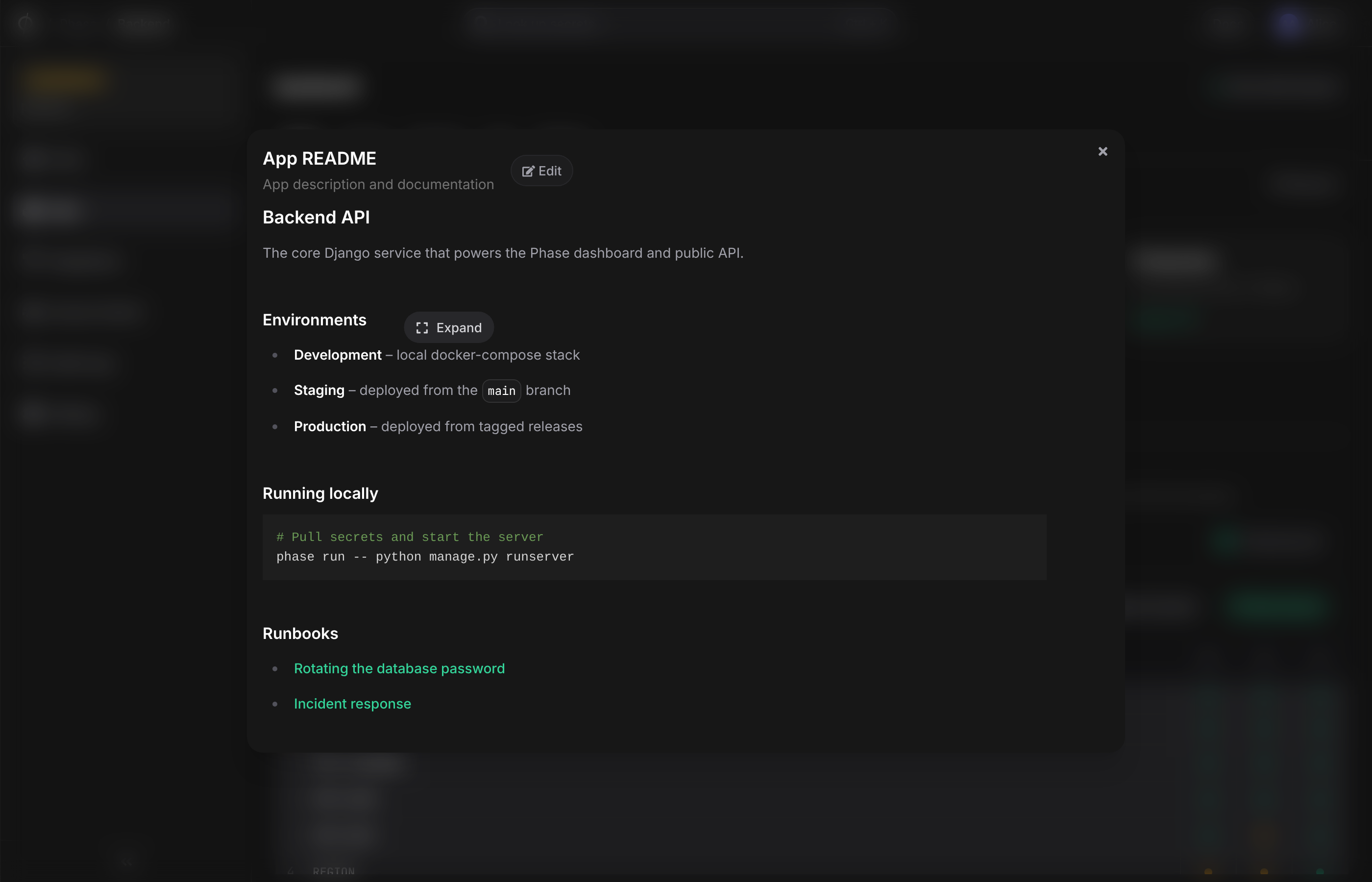The height and width of the screenshot is (882, 1372).
Task: Click the 'Running locally' heading
Action: click(x=320, y=493)
